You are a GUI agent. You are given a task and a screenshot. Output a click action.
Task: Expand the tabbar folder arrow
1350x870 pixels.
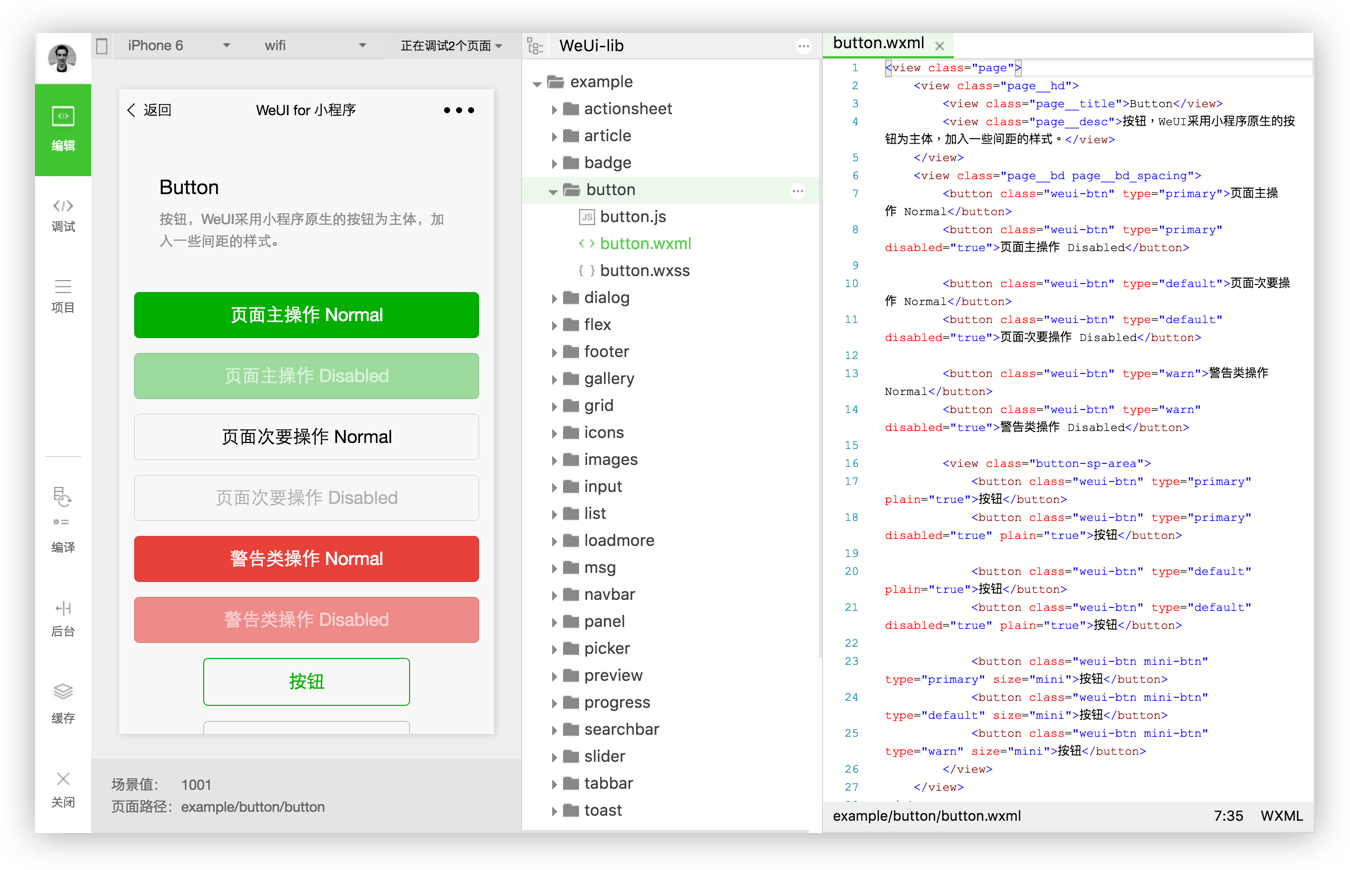click(x=554, y=784)
